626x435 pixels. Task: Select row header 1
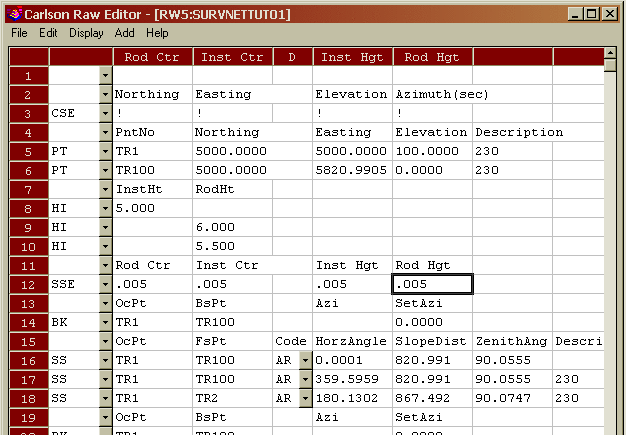tap(28, 75)
